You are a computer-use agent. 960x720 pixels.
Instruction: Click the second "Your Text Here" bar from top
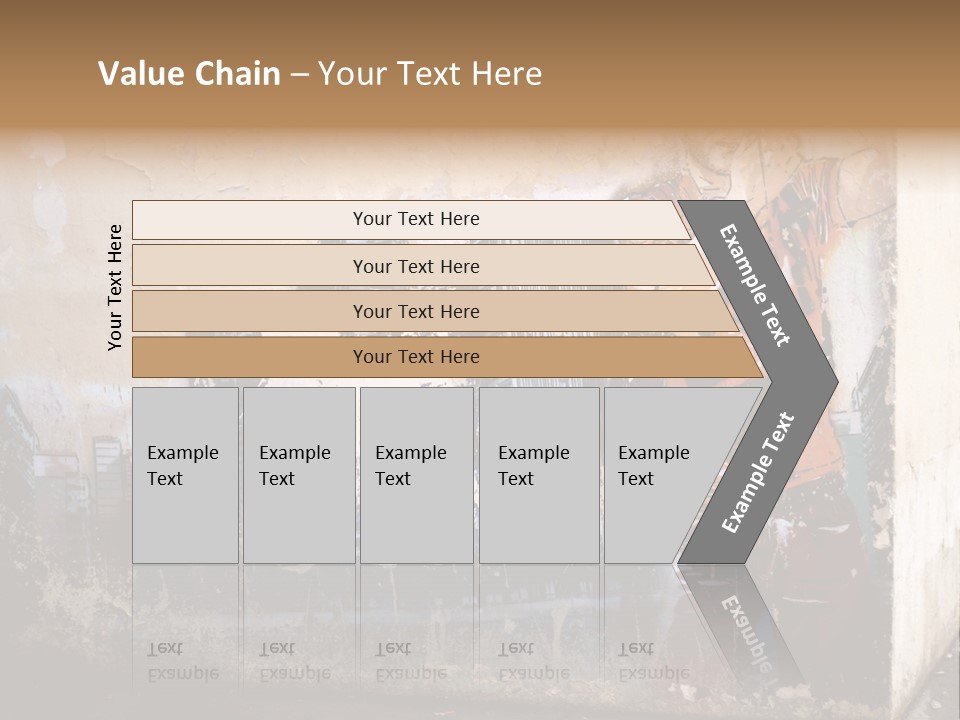coord(415,266)
